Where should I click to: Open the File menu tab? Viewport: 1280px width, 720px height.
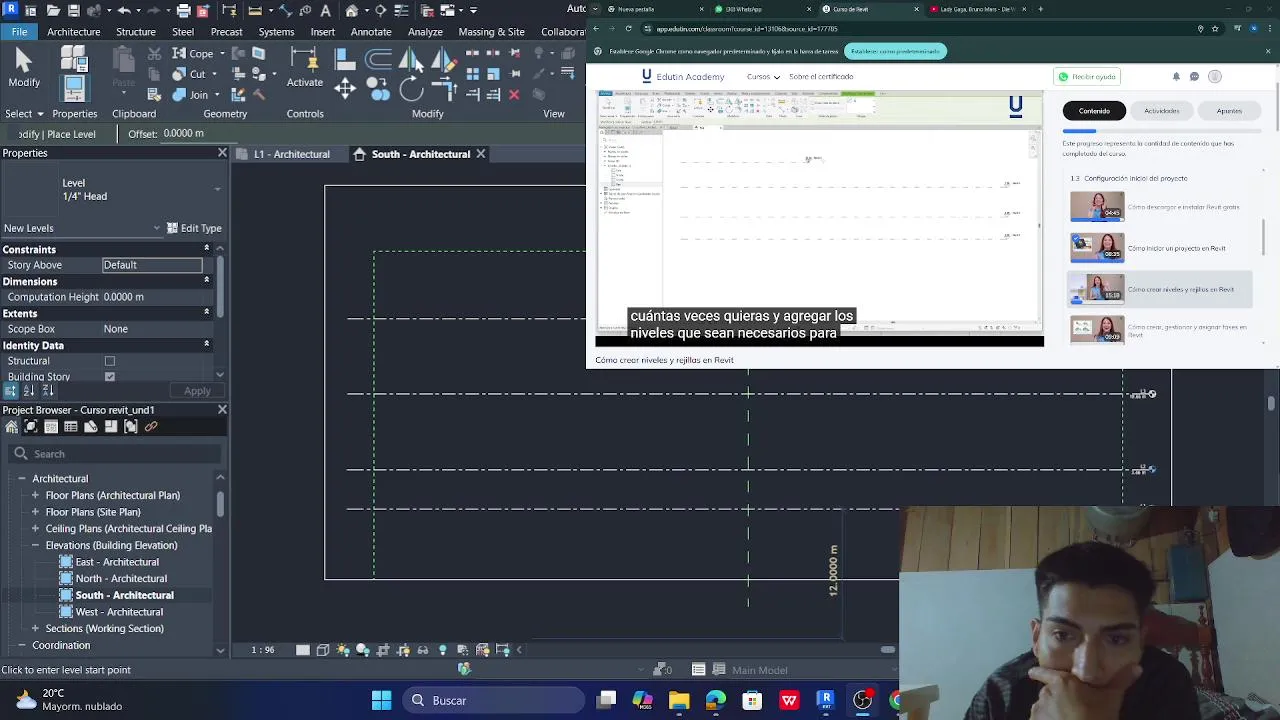pos(19,31)
